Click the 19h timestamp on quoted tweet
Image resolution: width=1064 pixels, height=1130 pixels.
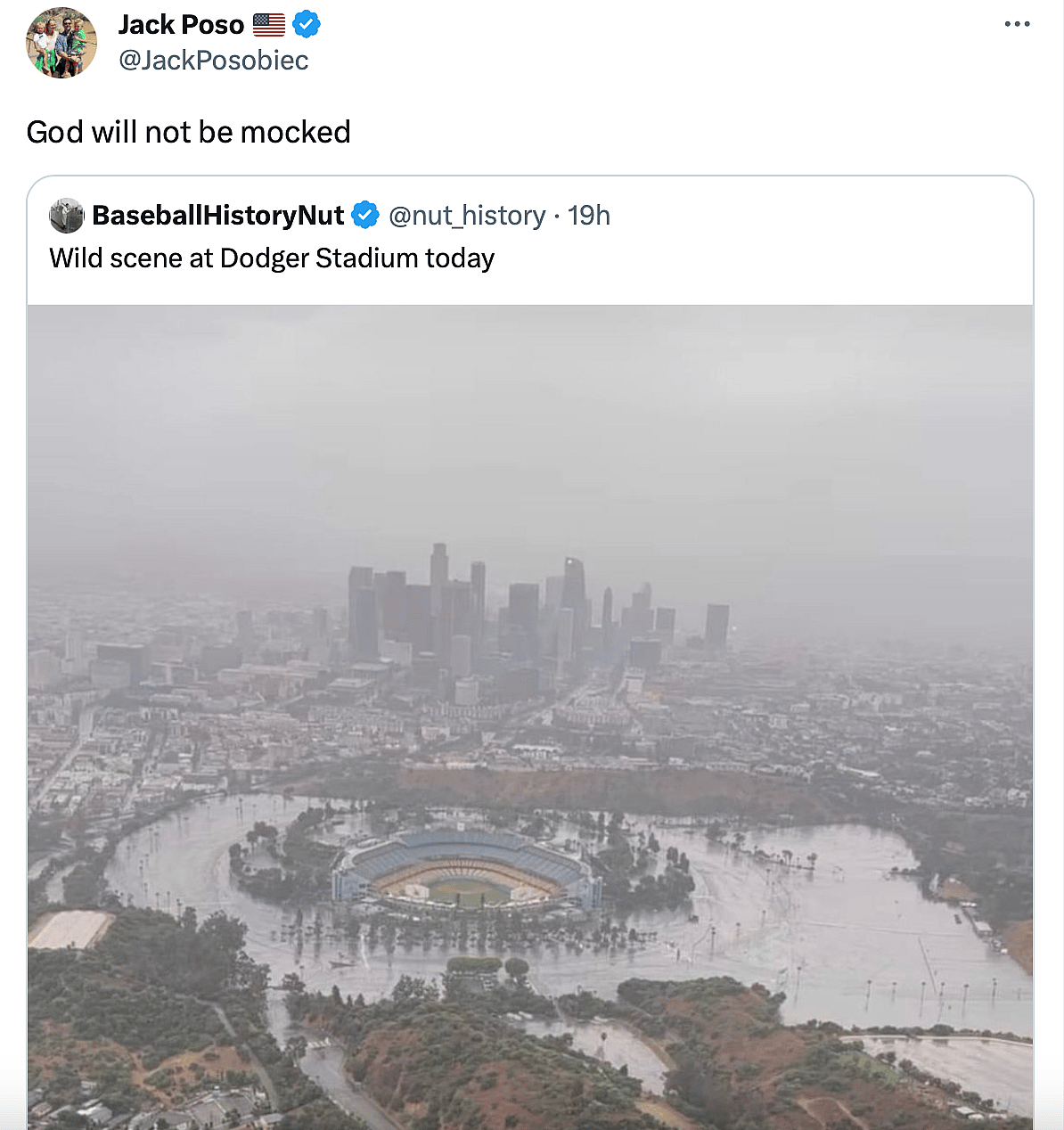(x=589, y=216)
